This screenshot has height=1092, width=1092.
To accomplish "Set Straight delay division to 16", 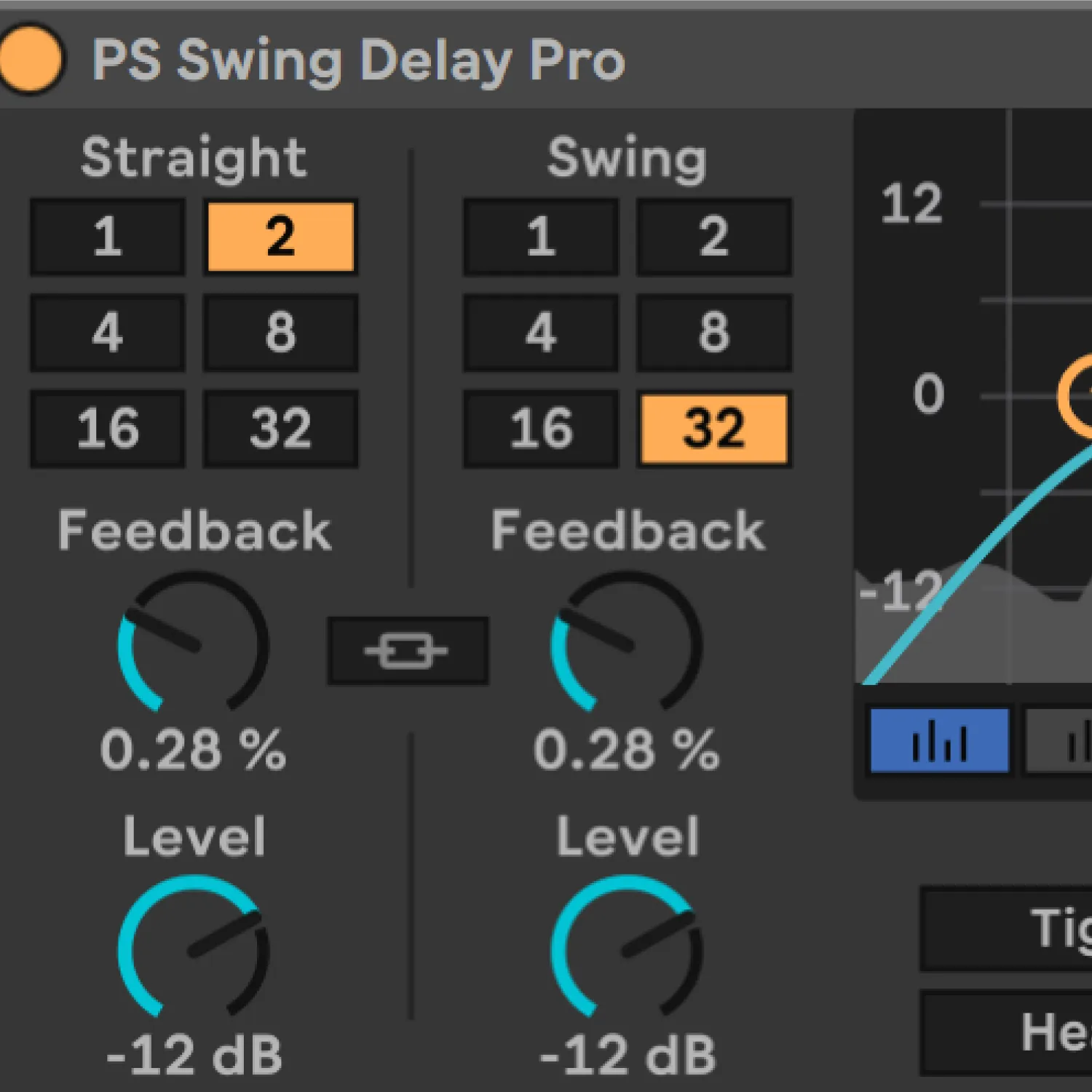I will coord(108,429).
